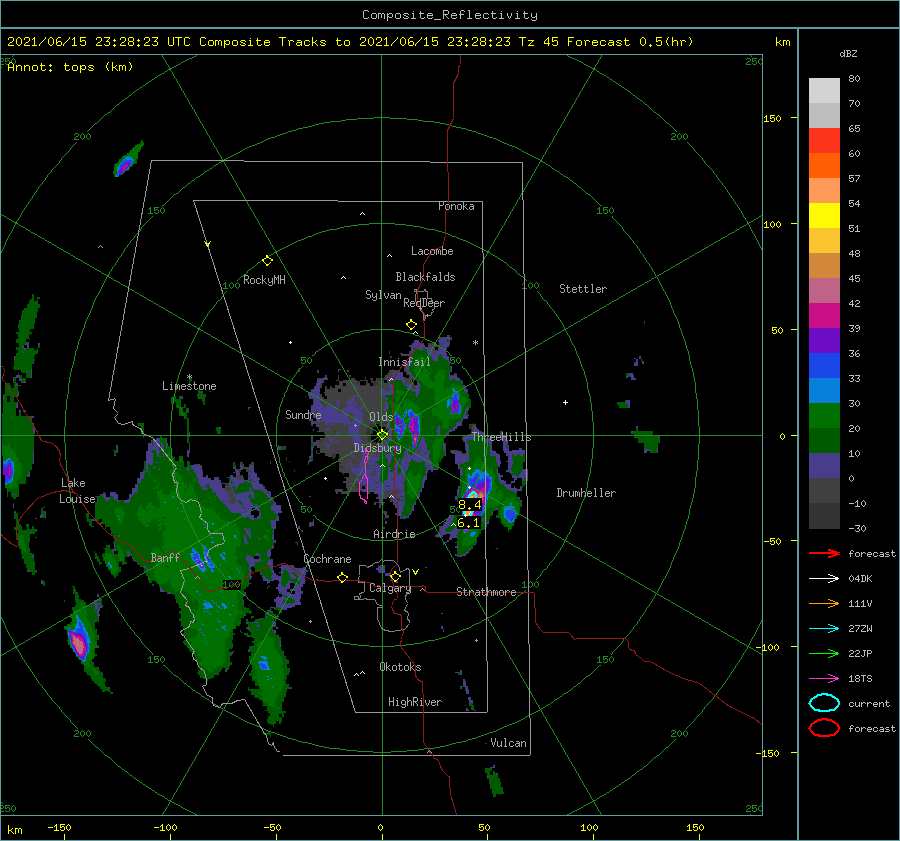Click the magenta storm track line near Didsbury
900x841 pixels.
tap(364, 475)
